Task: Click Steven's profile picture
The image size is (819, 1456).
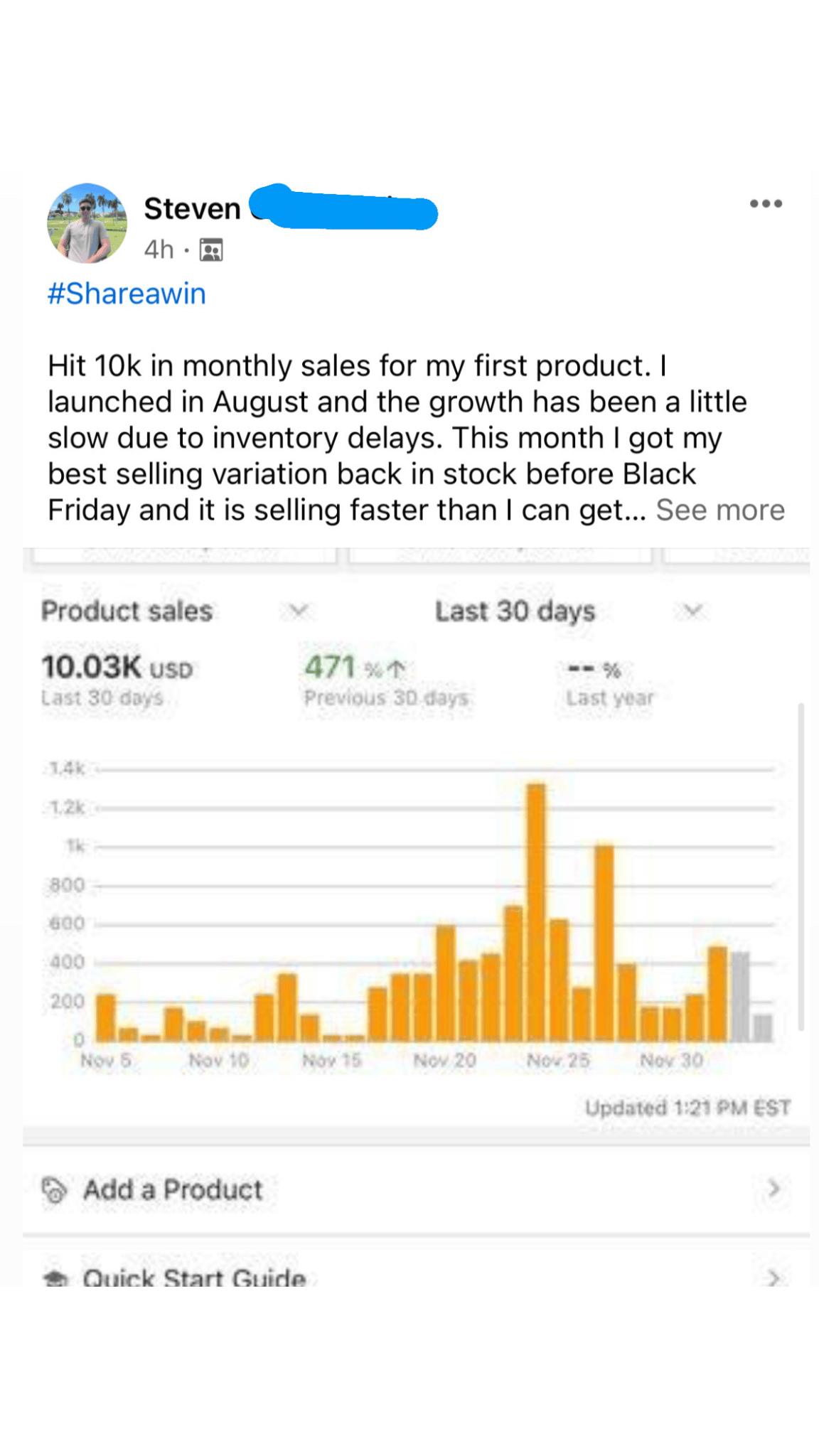Action: [x=87, y=223]
